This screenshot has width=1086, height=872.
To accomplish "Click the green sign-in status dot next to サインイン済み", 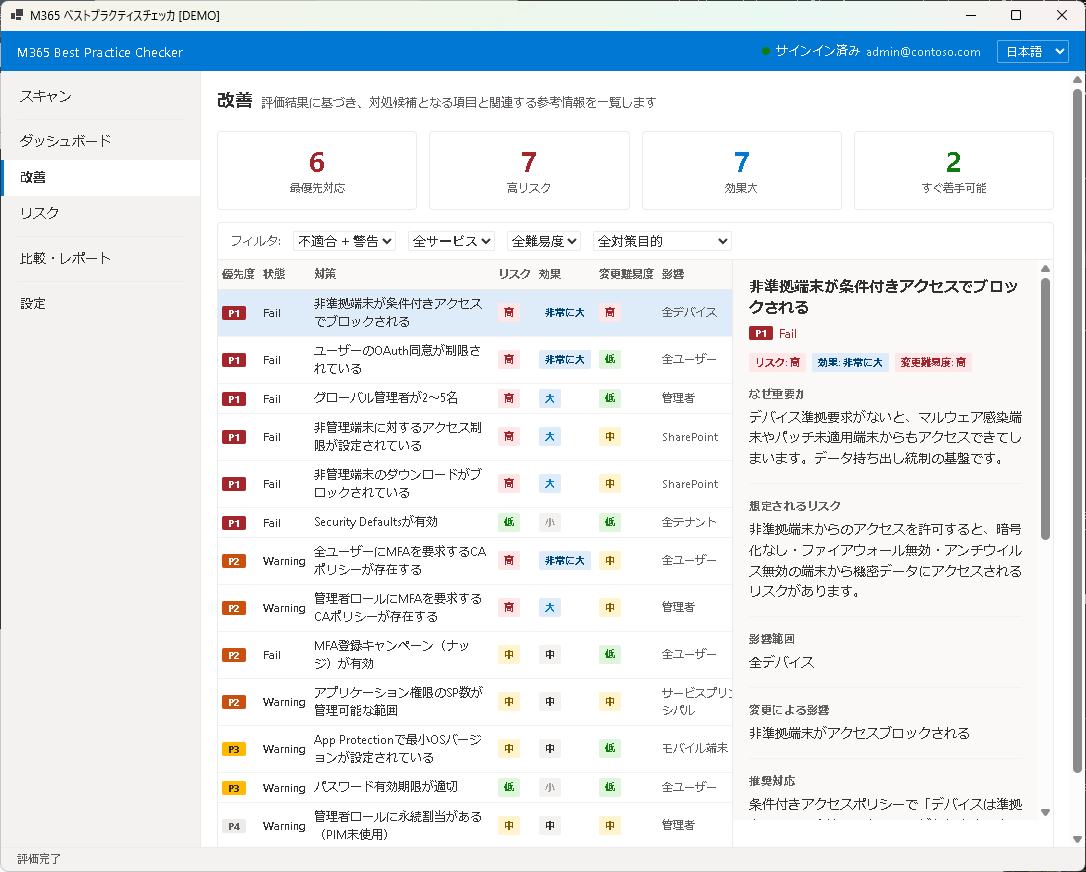I will pos(764,51).
